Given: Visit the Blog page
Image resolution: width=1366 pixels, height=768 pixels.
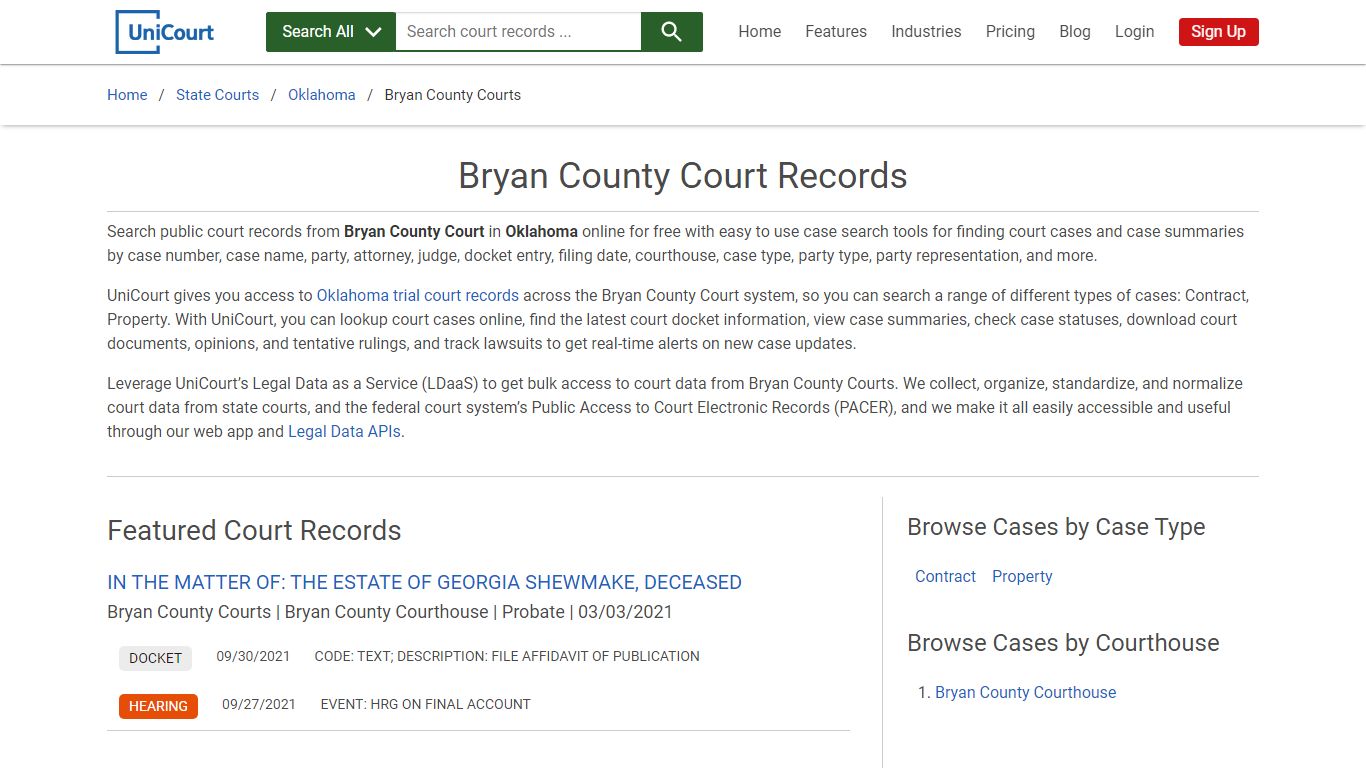Looking at the screenshot, I should pyautogui.click(x=1075, y=32).
